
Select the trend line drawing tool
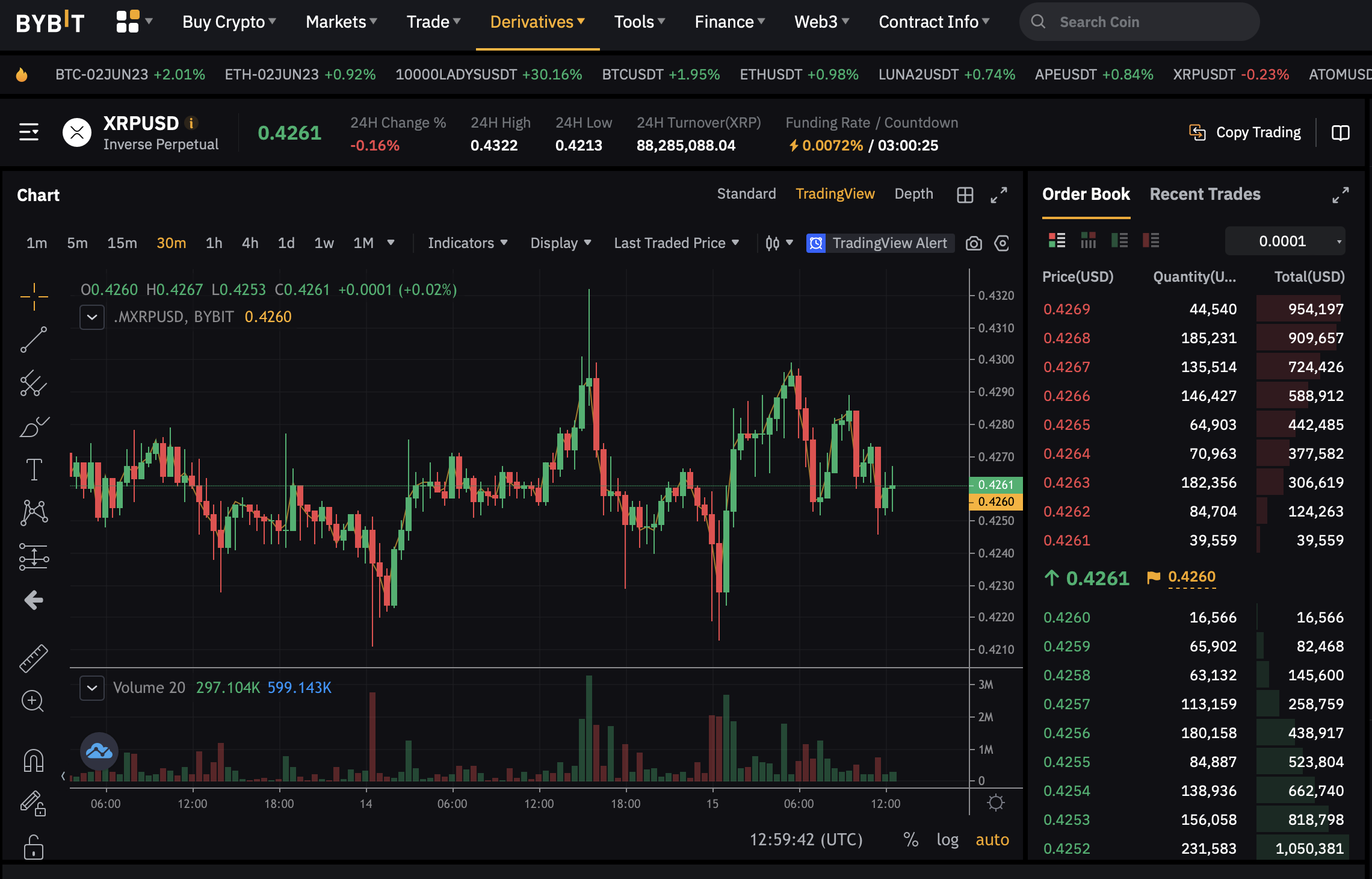click(x=34, y=340)
